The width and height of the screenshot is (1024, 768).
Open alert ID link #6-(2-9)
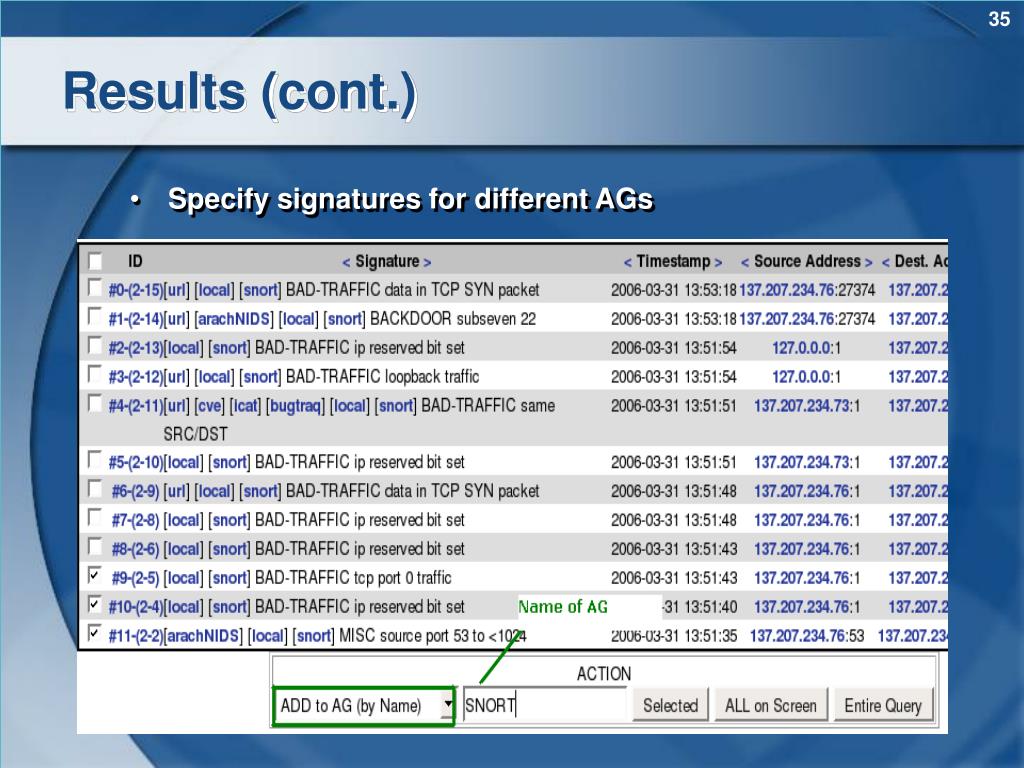coord(135,491)
